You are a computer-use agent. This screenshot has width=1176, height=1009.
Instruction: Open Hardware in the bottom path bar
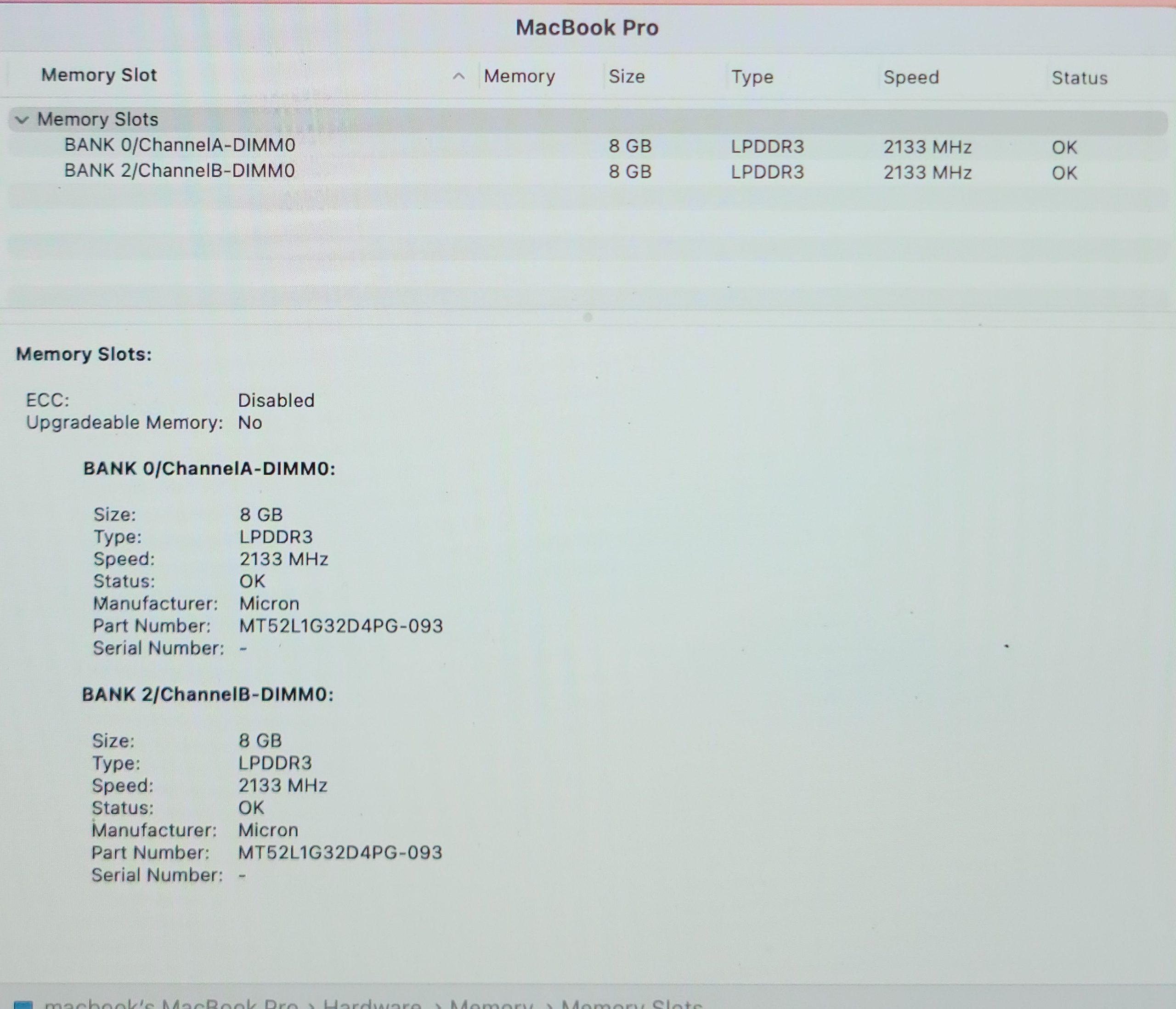373,1004
